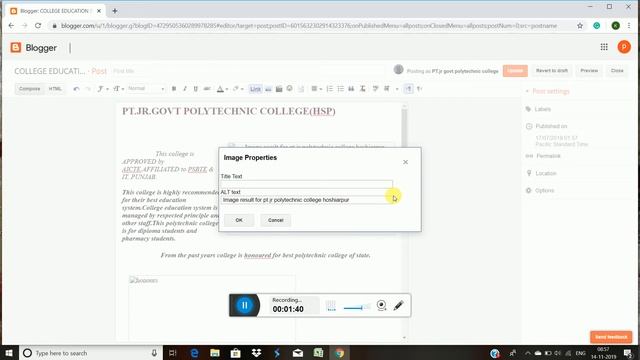This screenshot has height=360, width=640.
Task: Apply blockquote formatting
Action: (x=351, y=89)
